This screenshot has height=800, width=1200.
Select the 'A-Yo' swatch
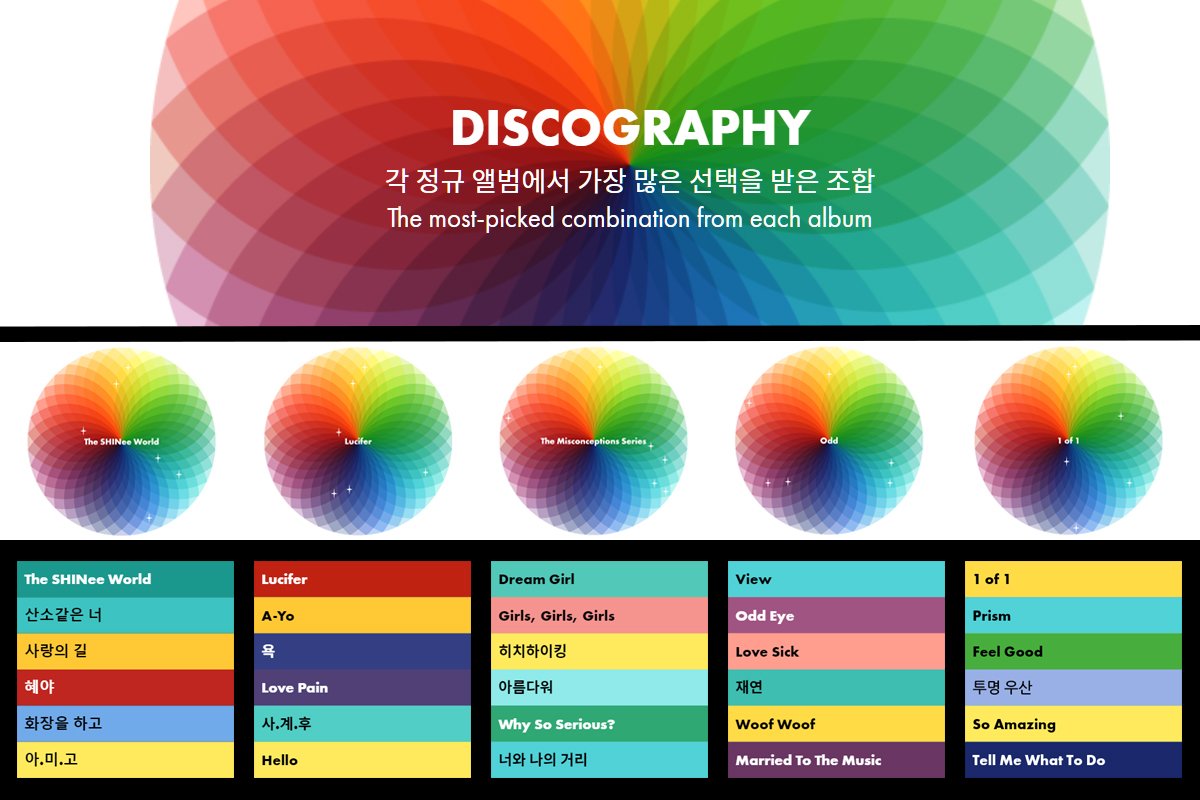pyautogui.click(x=362, y=615)
